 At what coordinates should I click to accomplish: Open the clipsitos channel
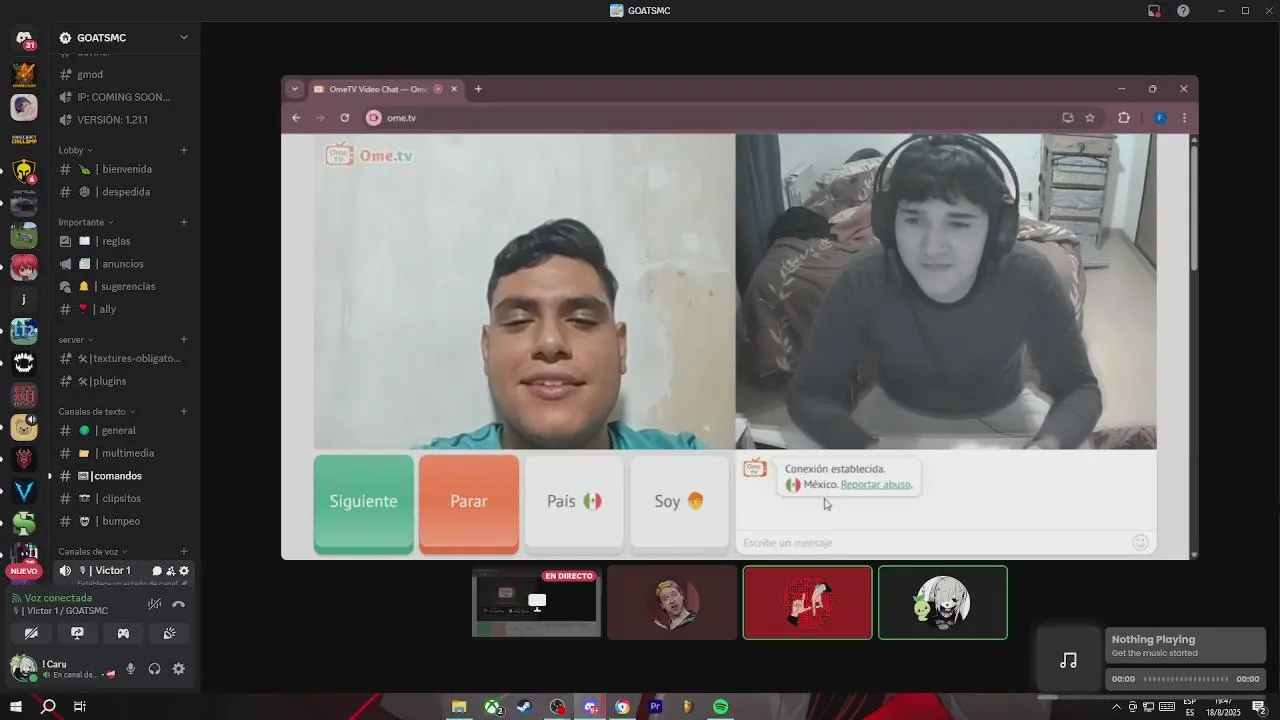pyautogui.click(x=124, y=498)
